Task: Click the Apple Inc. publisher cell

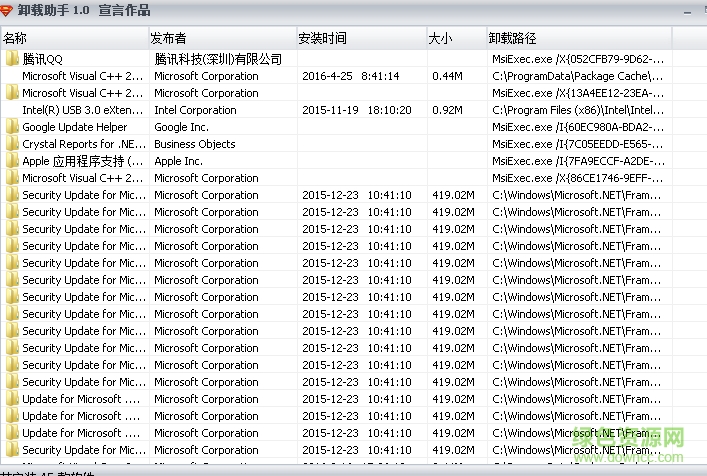Action: coord(178,161)
